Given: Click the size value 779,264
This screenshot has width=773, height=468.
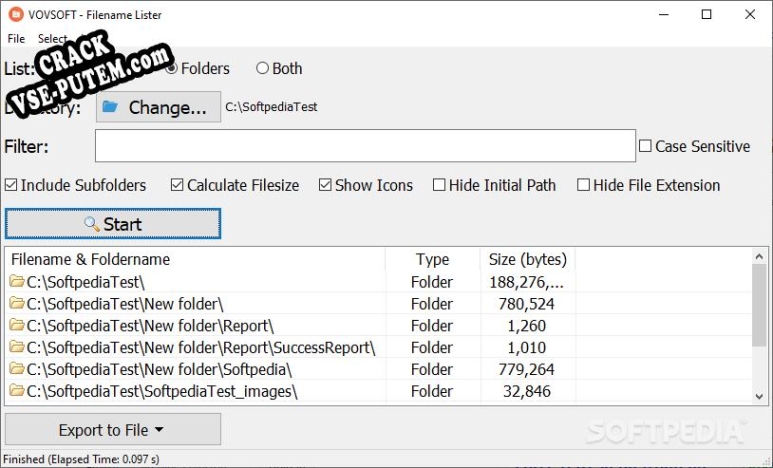Looking at the screenshot, I should [x=527, y=369].
